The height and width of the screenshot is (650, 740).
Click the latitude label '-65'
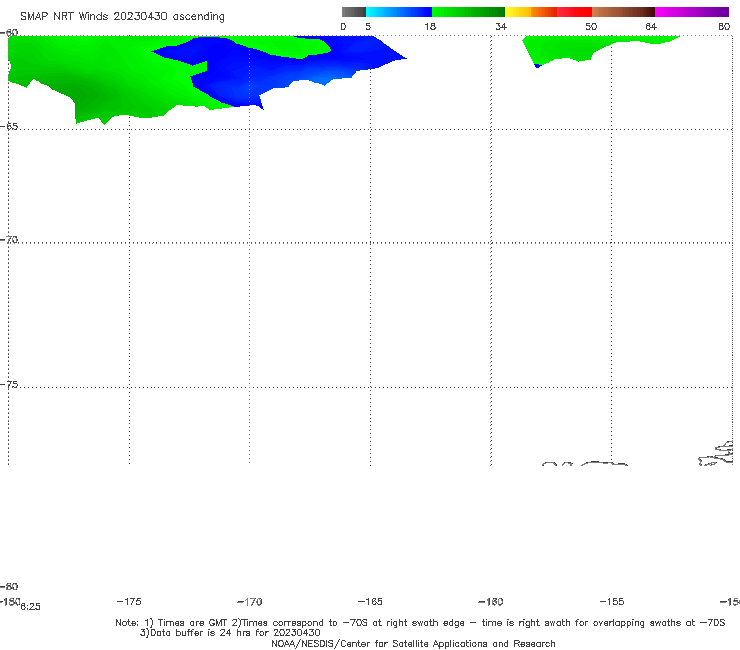tap(9, 126)
